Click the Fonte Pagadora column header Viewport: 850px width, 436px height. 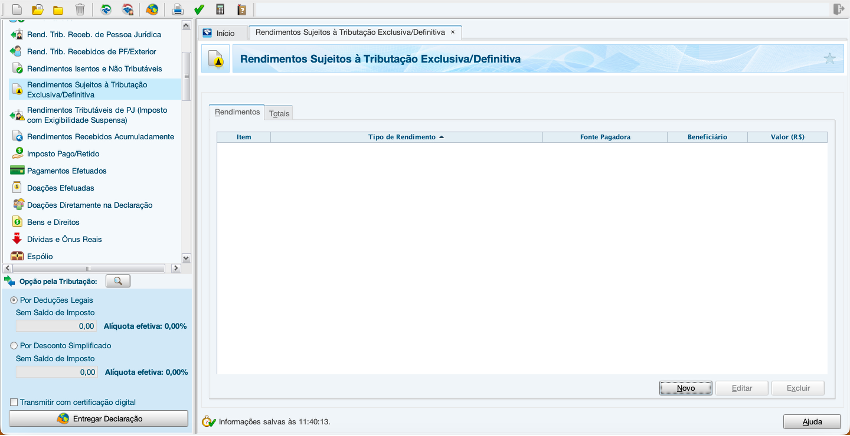[605, 138]
